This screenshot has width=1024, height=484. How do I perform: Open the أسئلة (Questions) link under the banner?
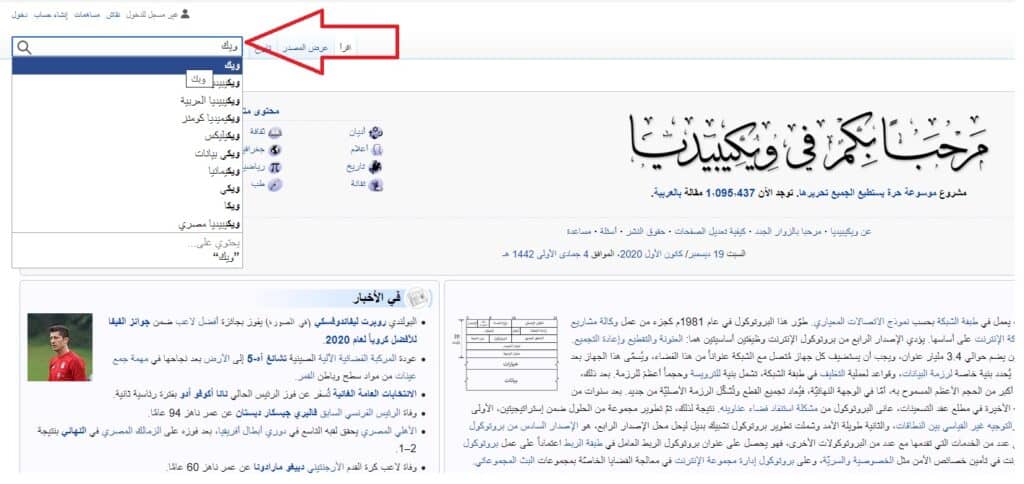click(609, 232)
